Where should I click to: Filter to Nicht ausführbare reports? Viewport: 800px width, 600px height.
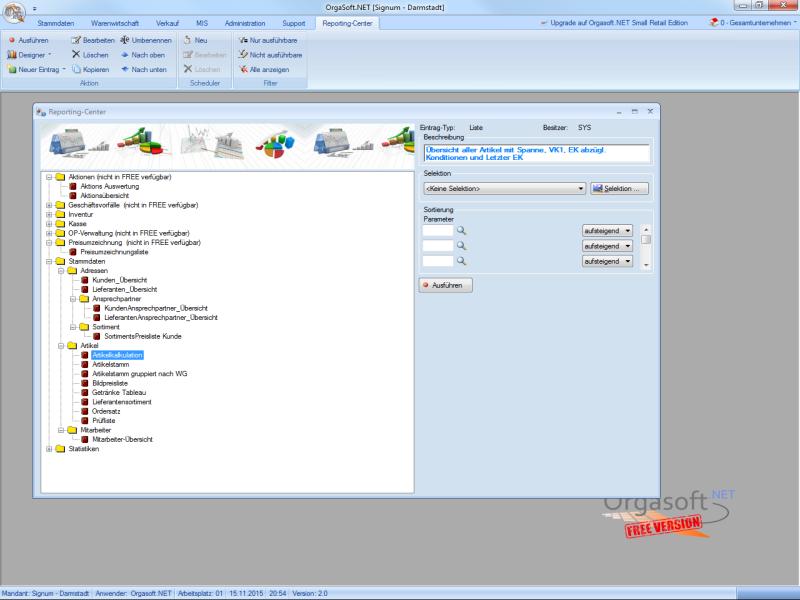click(242, 55)
